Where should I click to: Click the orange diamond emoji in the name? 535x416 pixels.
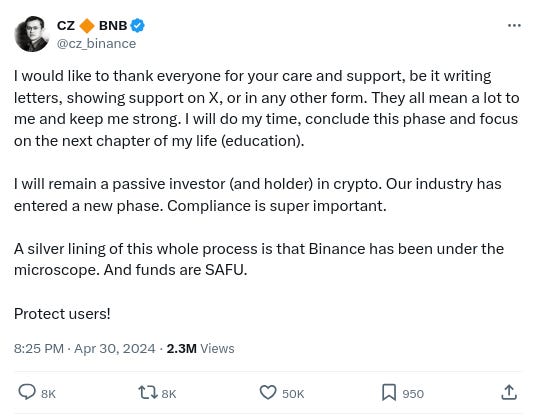pos(87,26)
